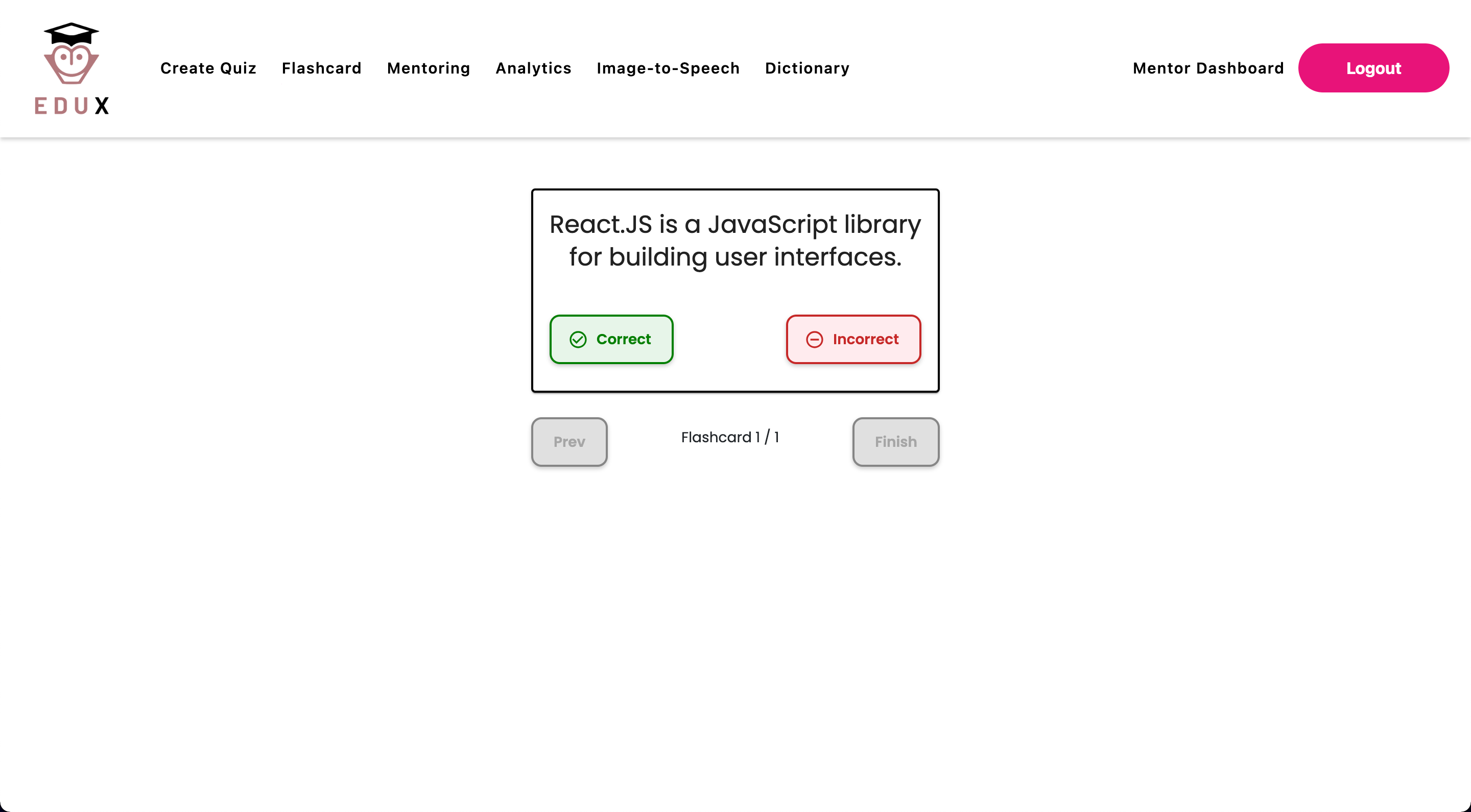This screenshot has width=1471, height=812.
Task: Click the Flashcard 1 / 1 counter
Action: pyautogui.click(x=730, y=437)
